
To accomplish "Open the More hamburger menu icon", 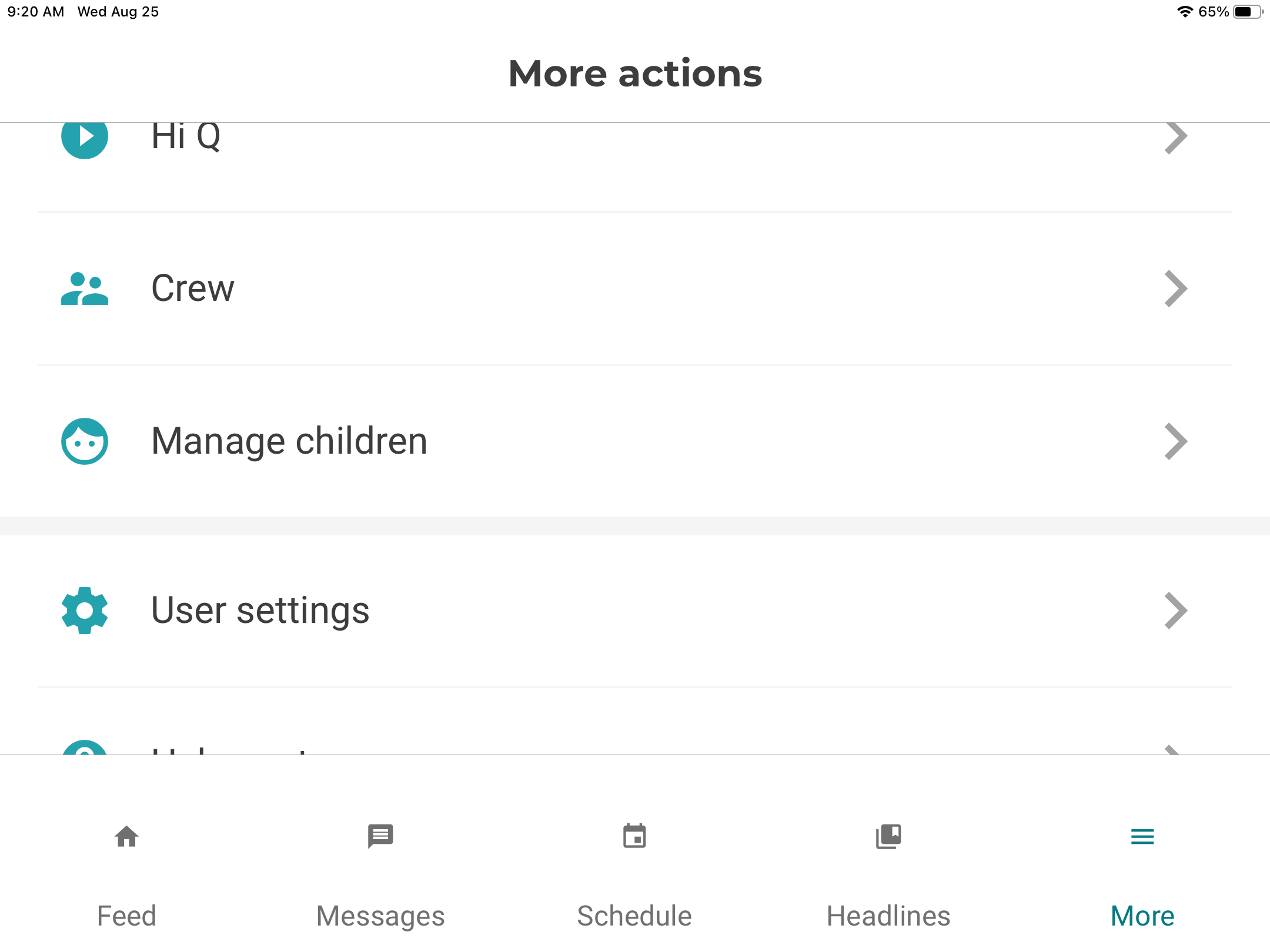I will pyautogui.click(x=1141, y=837).
